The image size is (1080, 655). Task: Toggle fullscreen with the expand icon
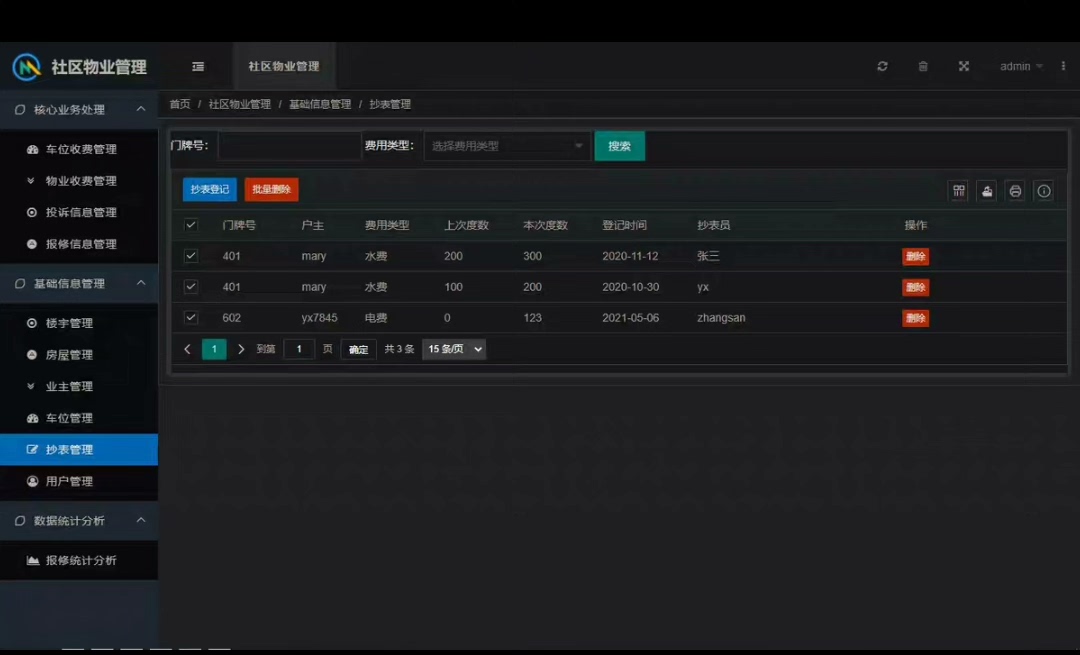coord(964,66)
